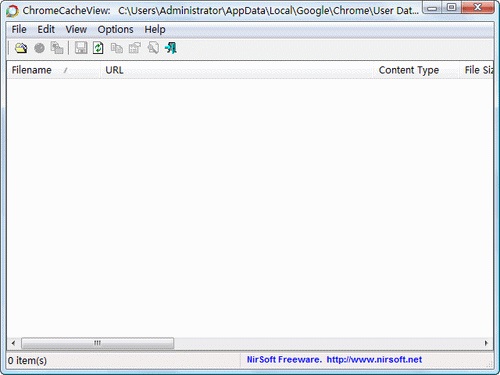Open the NirSoft website link
This screenshot has width=500, height=375.
point(374,359)
